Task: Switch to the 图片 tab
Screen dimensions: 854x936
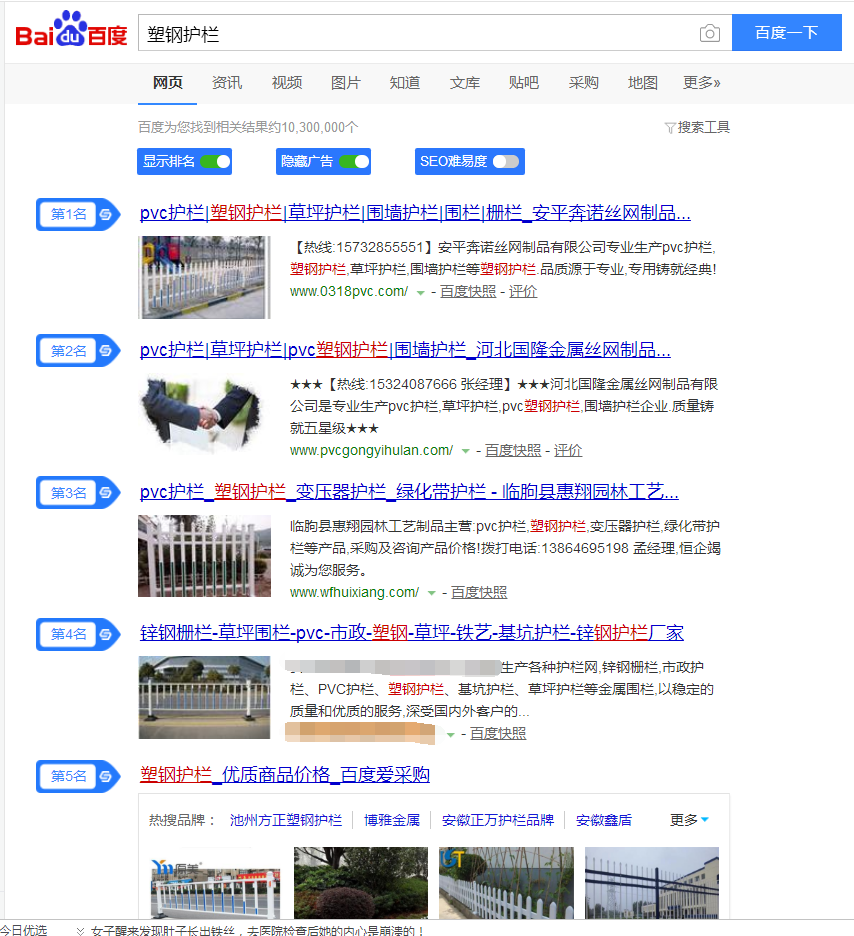Action: [346, 82]
